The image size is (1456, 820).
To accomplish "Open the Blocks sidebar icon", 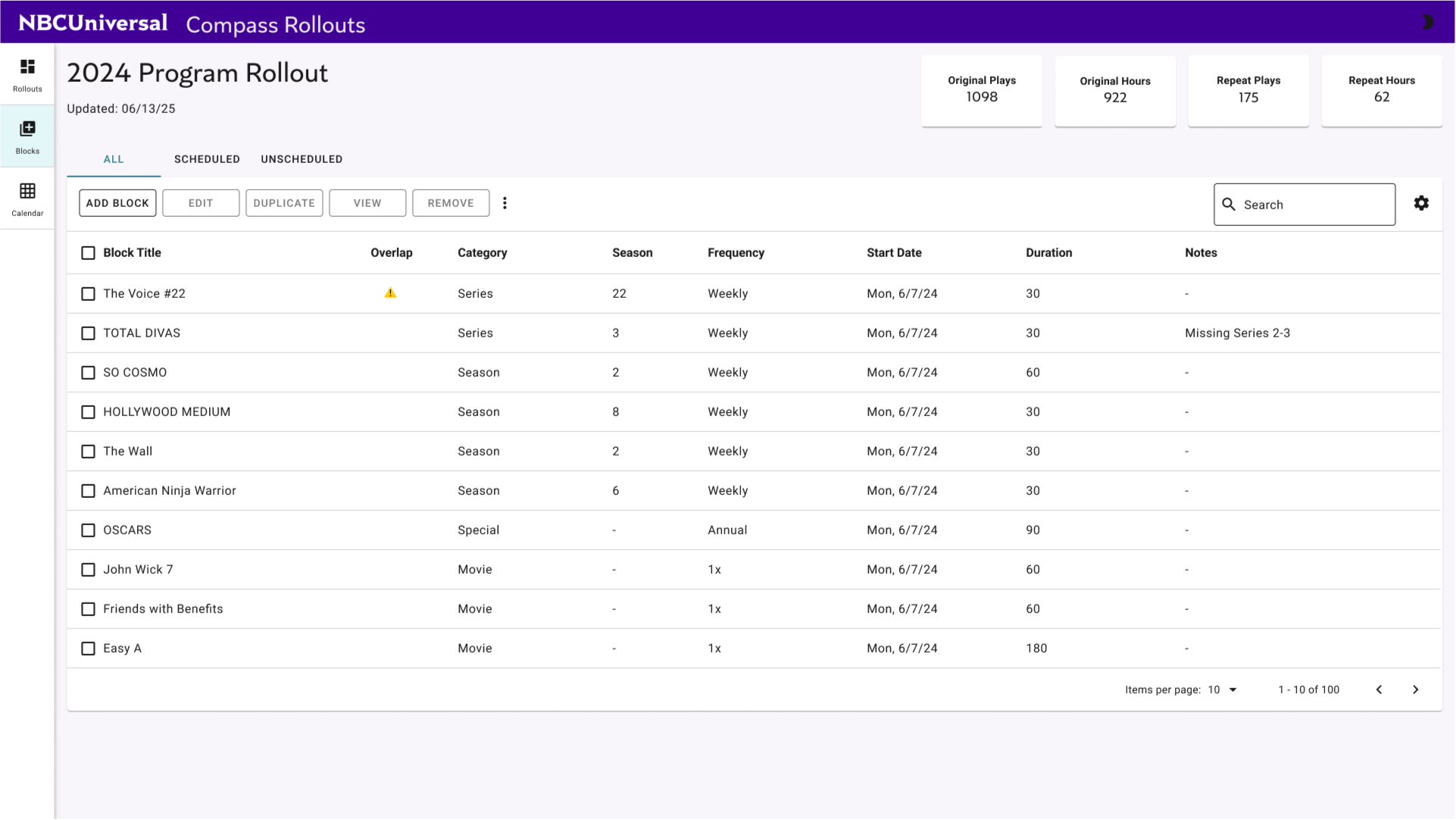I will coord(27,136).
